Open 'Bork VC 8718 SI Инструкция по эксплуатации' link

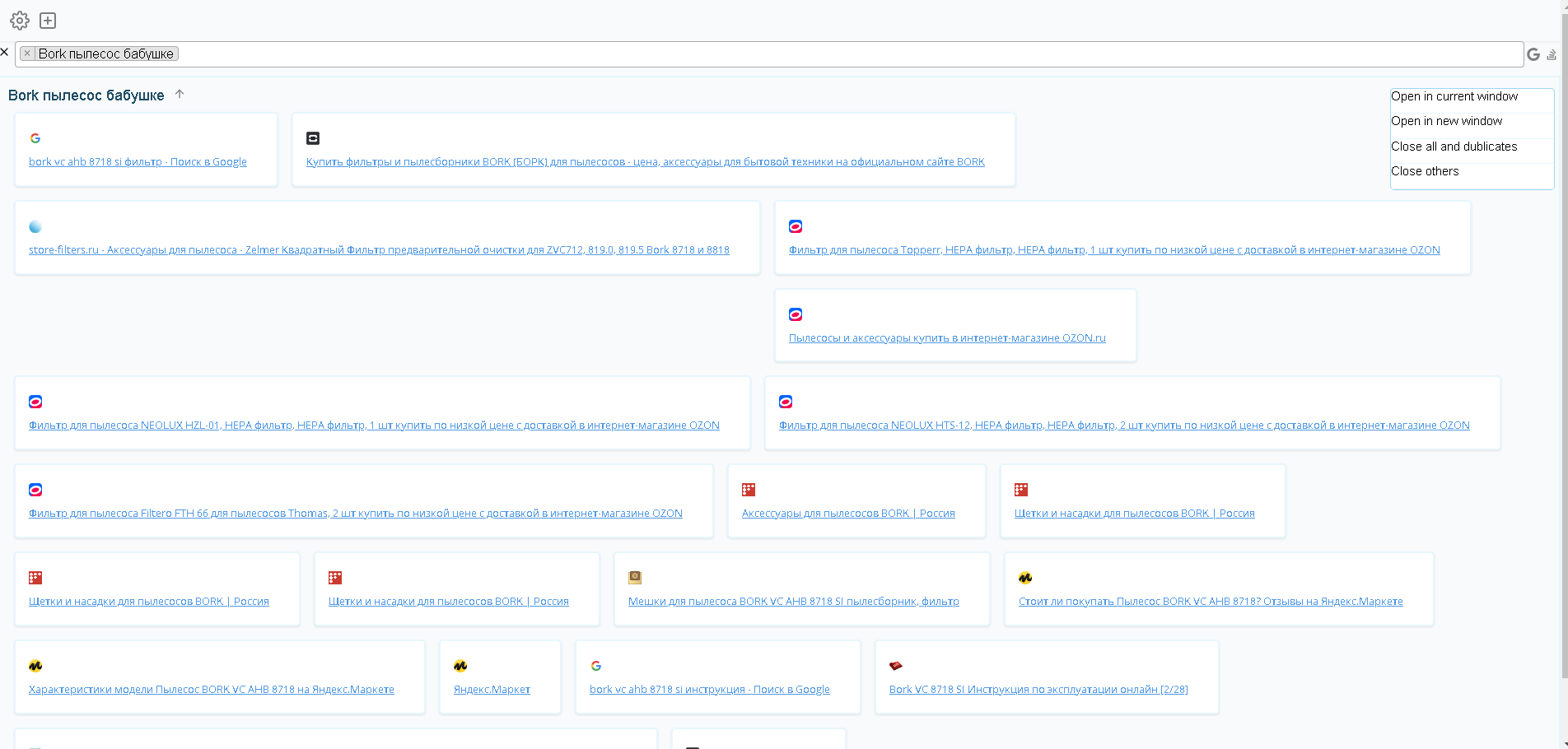[x=1038, y=690]
